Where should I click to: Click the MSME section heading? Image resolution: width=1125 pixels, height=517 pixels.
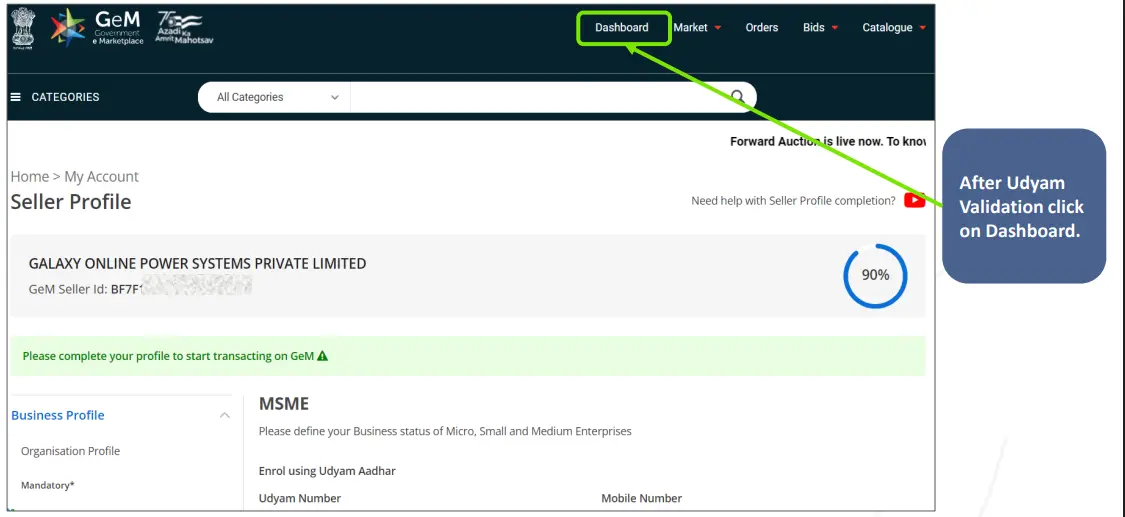283,404
